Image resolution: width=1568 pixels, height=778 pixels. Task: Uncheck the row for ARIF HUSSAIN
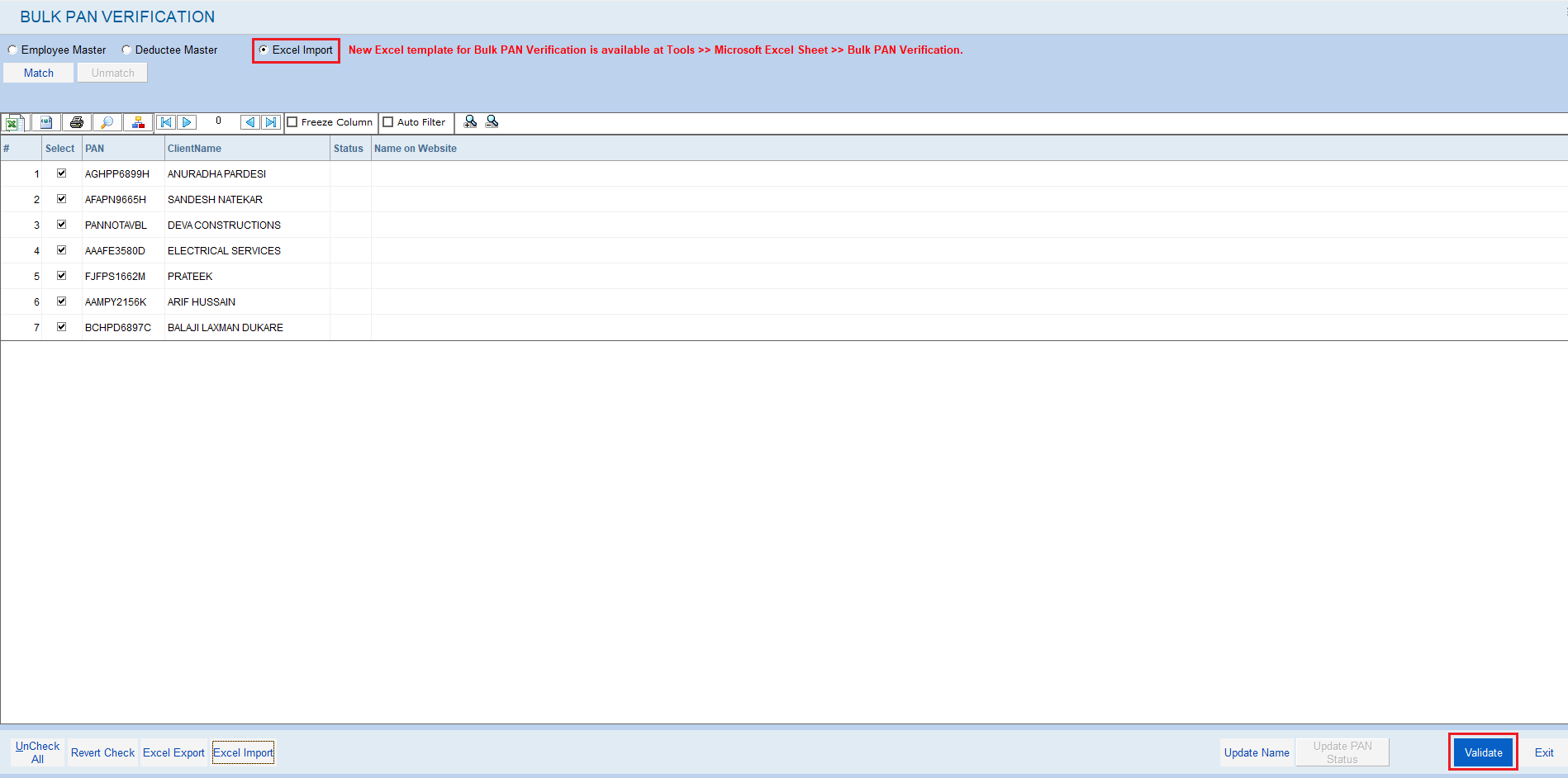61,301
